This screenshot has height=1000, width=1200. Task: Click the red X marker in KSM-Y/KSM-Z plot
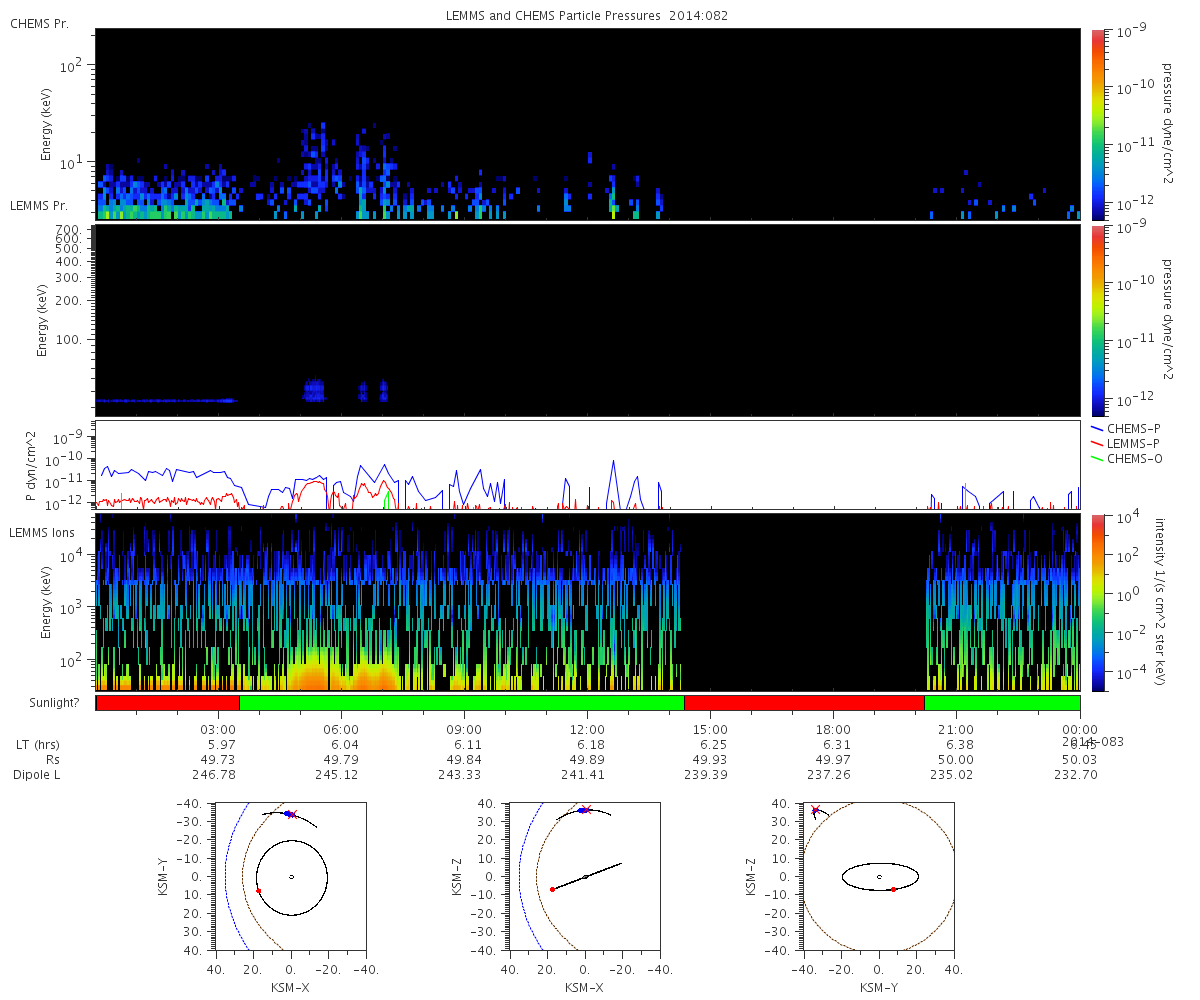815,810
